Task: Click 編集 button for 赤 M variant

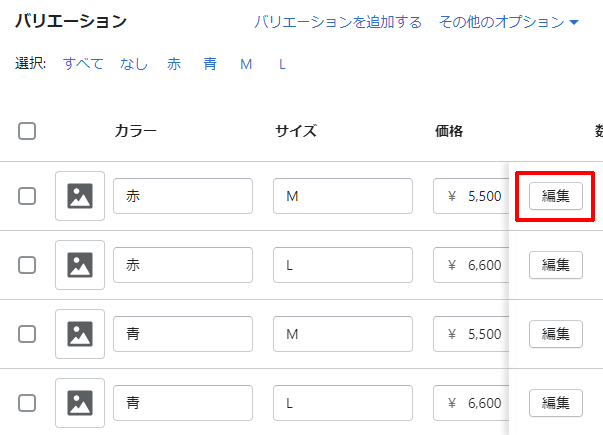Action: tap(556, 196)
